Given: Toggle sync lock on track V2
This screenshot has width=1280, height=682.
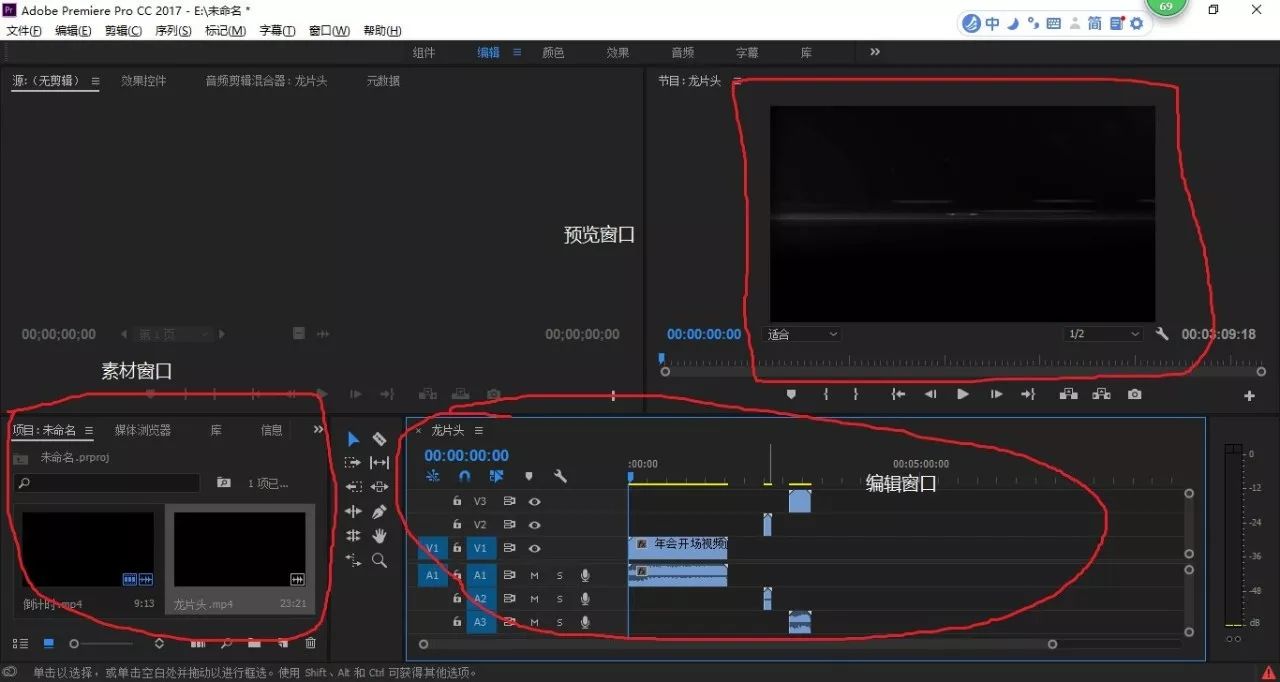Looking at the screenshot, I should click(509, 525).
